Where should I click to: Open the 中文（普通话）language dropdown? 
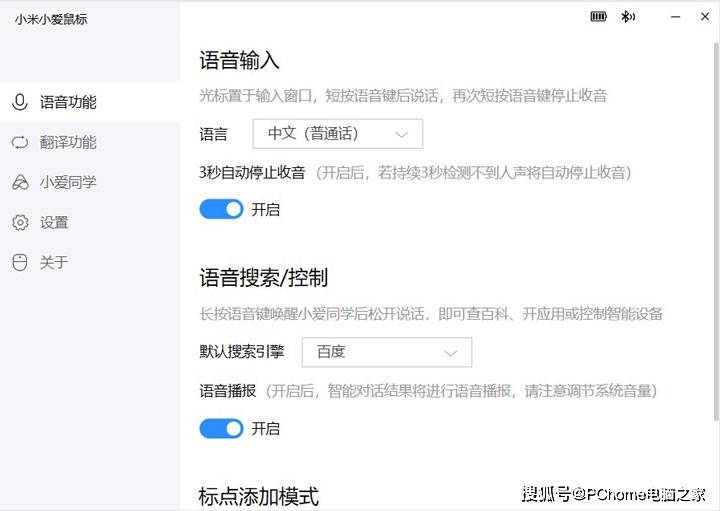[337, 133]
